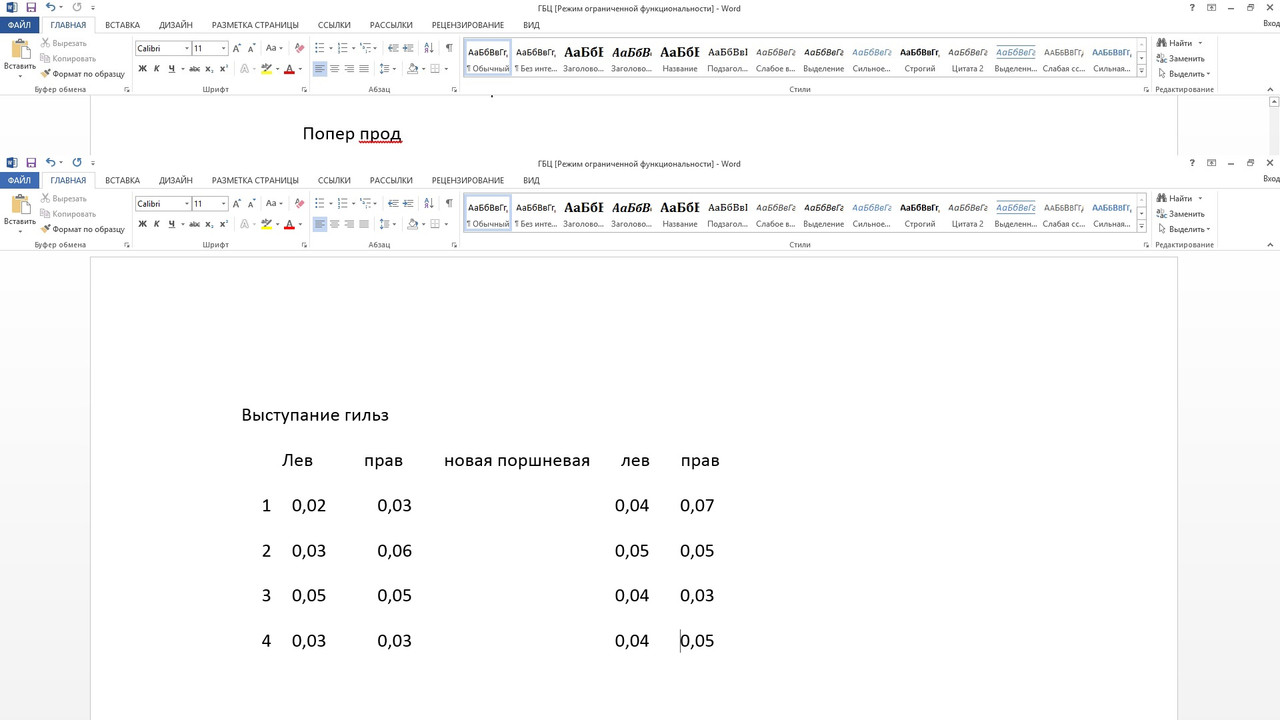
Task: Center text in the Выступание гильз window
Action: pos(334,224)
